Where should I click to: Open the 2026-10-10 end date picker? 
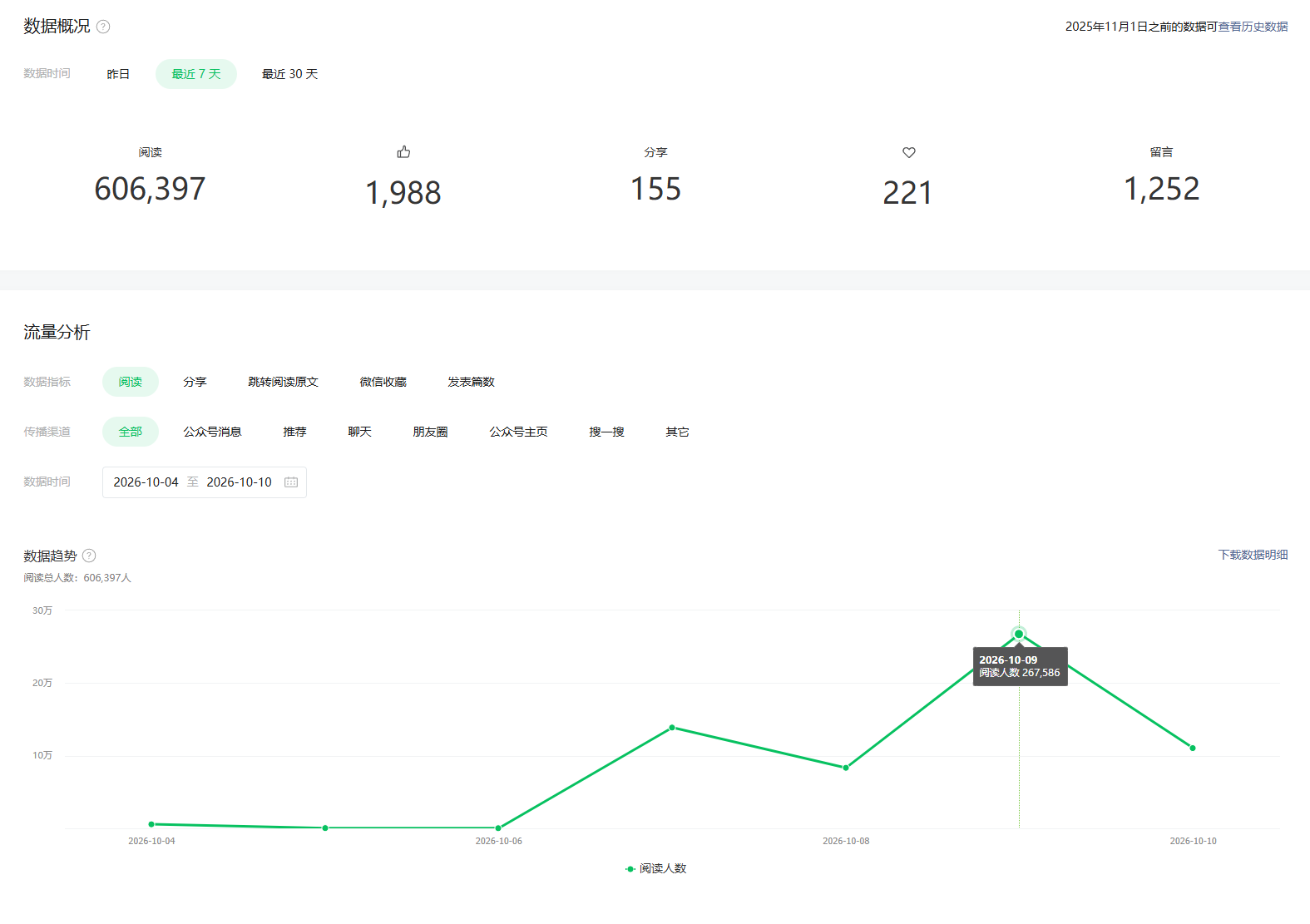tap(239, 482)
